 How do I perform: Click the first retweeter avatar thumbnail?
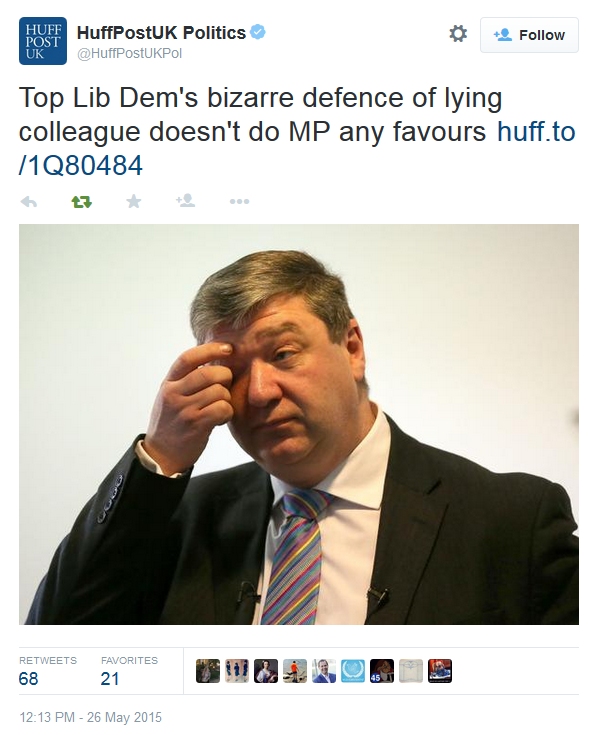[x=208, y=671]
